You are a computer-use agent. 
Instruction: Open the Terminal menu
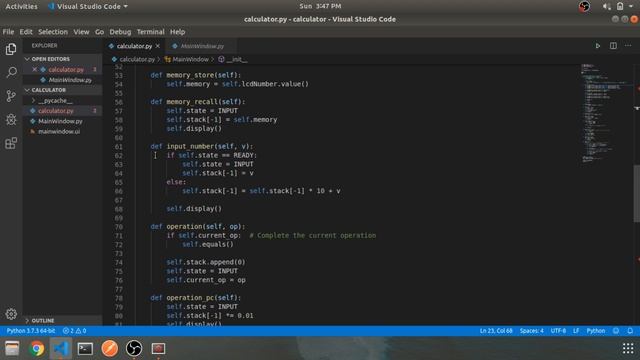coord(150,32)
